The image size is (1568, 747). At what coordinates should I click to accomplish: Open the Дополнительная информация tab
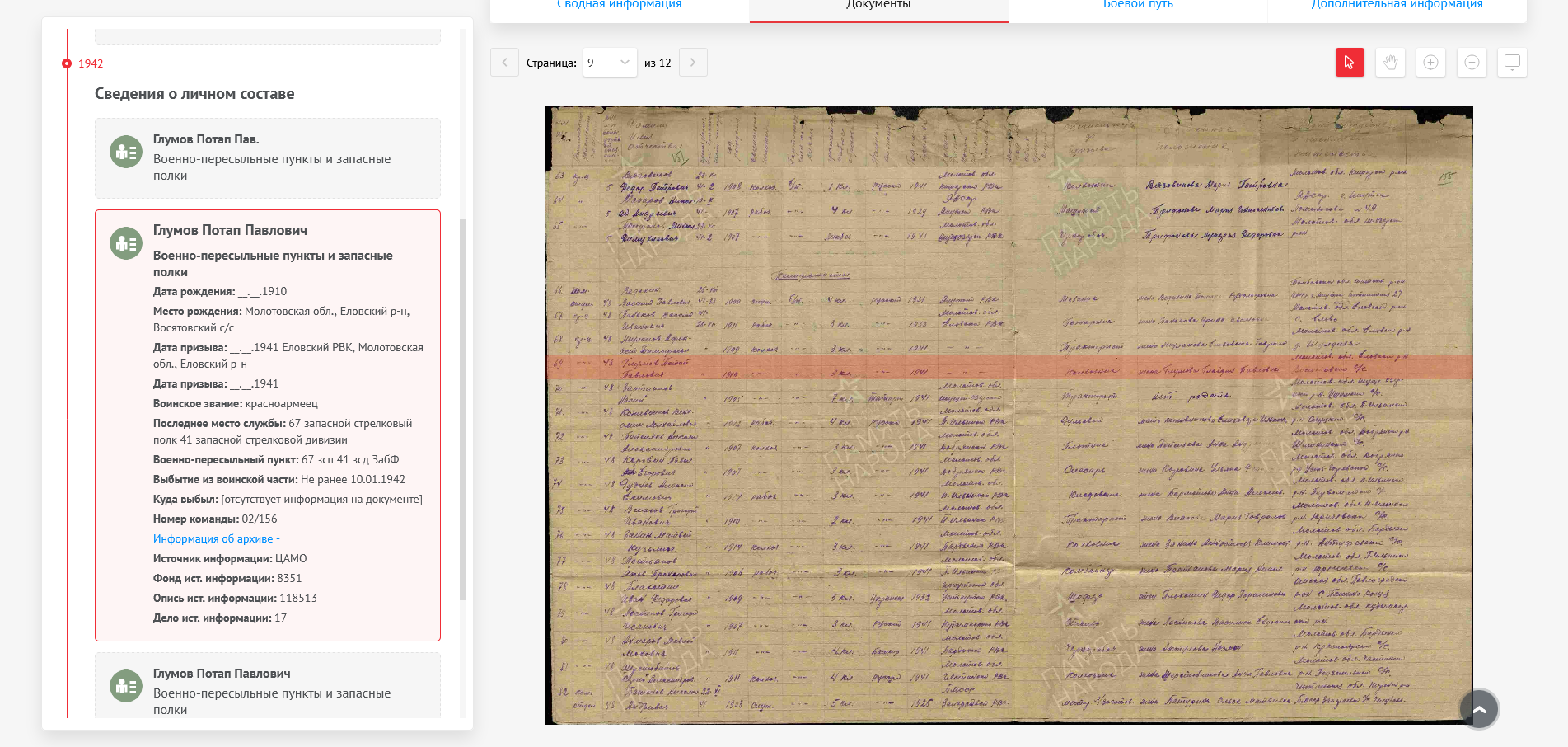(1397, 5)
